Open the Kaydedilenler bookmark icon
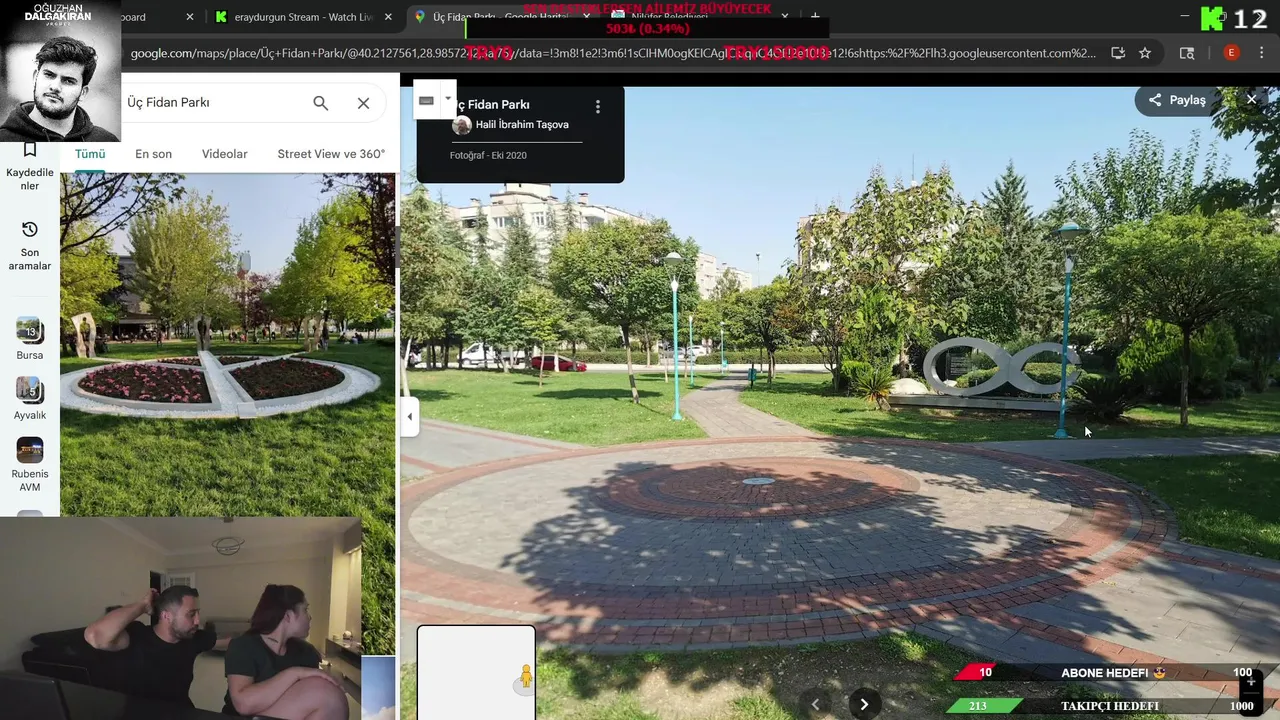 pyautogui.click(x=30, y=149)
